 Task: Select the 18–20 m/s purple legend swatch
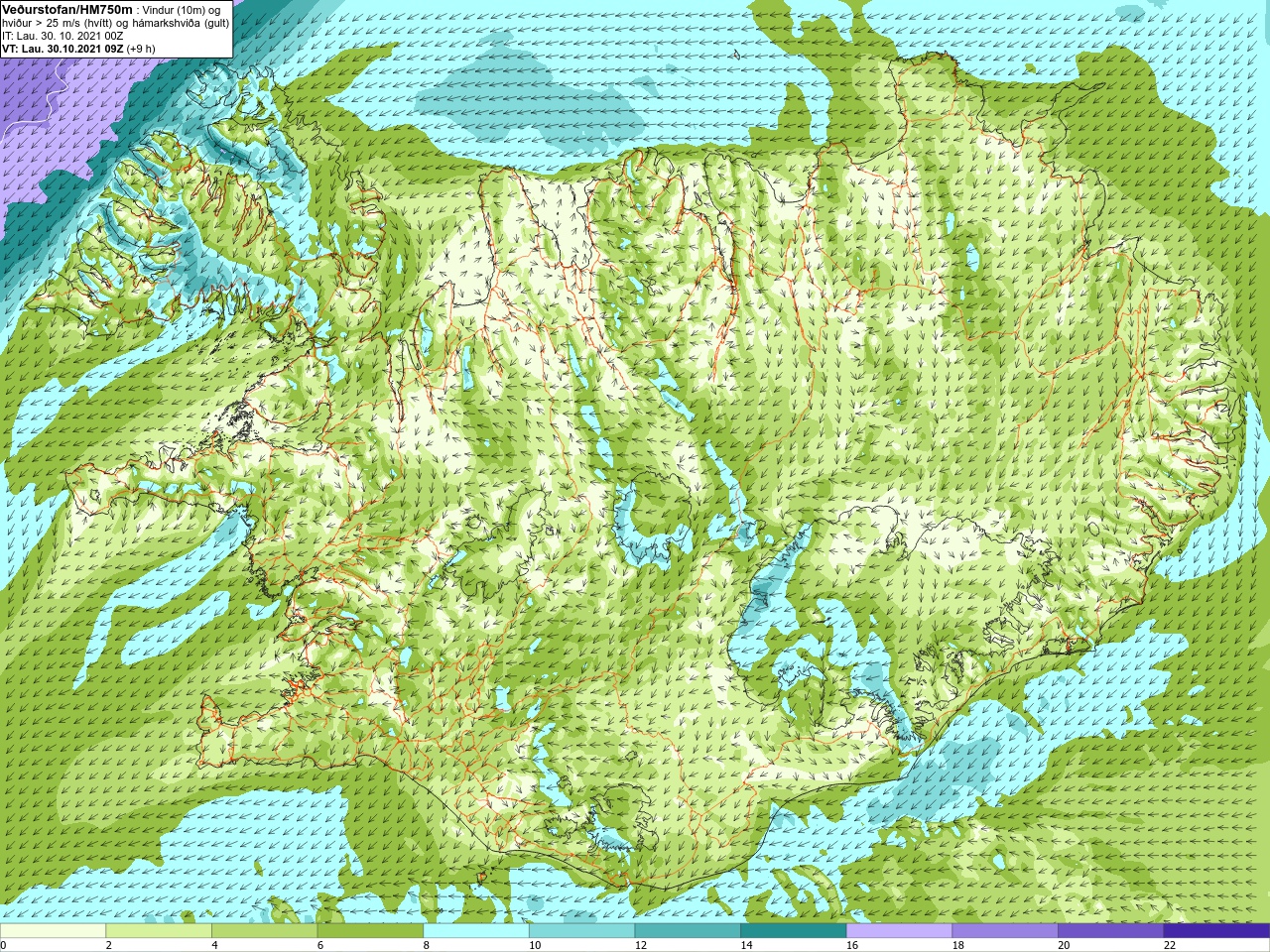(1005, 931)
